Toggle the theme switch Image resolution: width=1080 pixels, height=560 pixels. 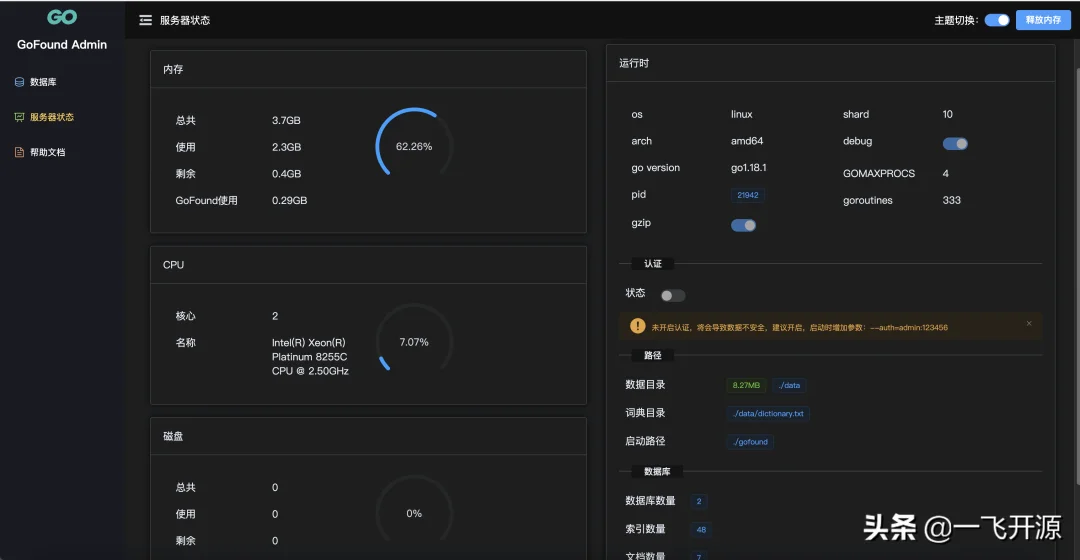pos(996,20)
